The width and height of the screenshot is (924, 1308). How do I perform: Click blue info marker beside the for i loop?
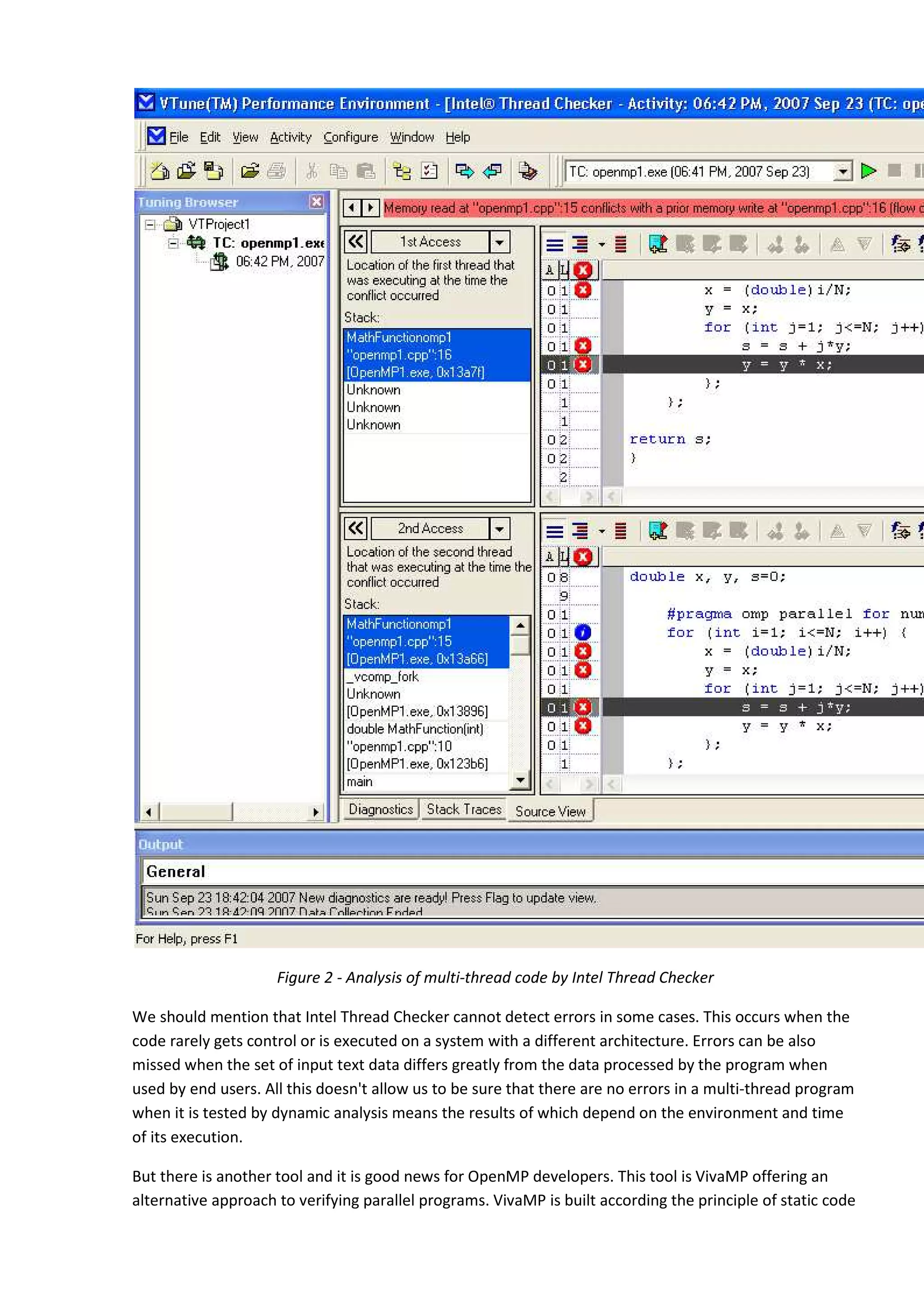point(582,632)
